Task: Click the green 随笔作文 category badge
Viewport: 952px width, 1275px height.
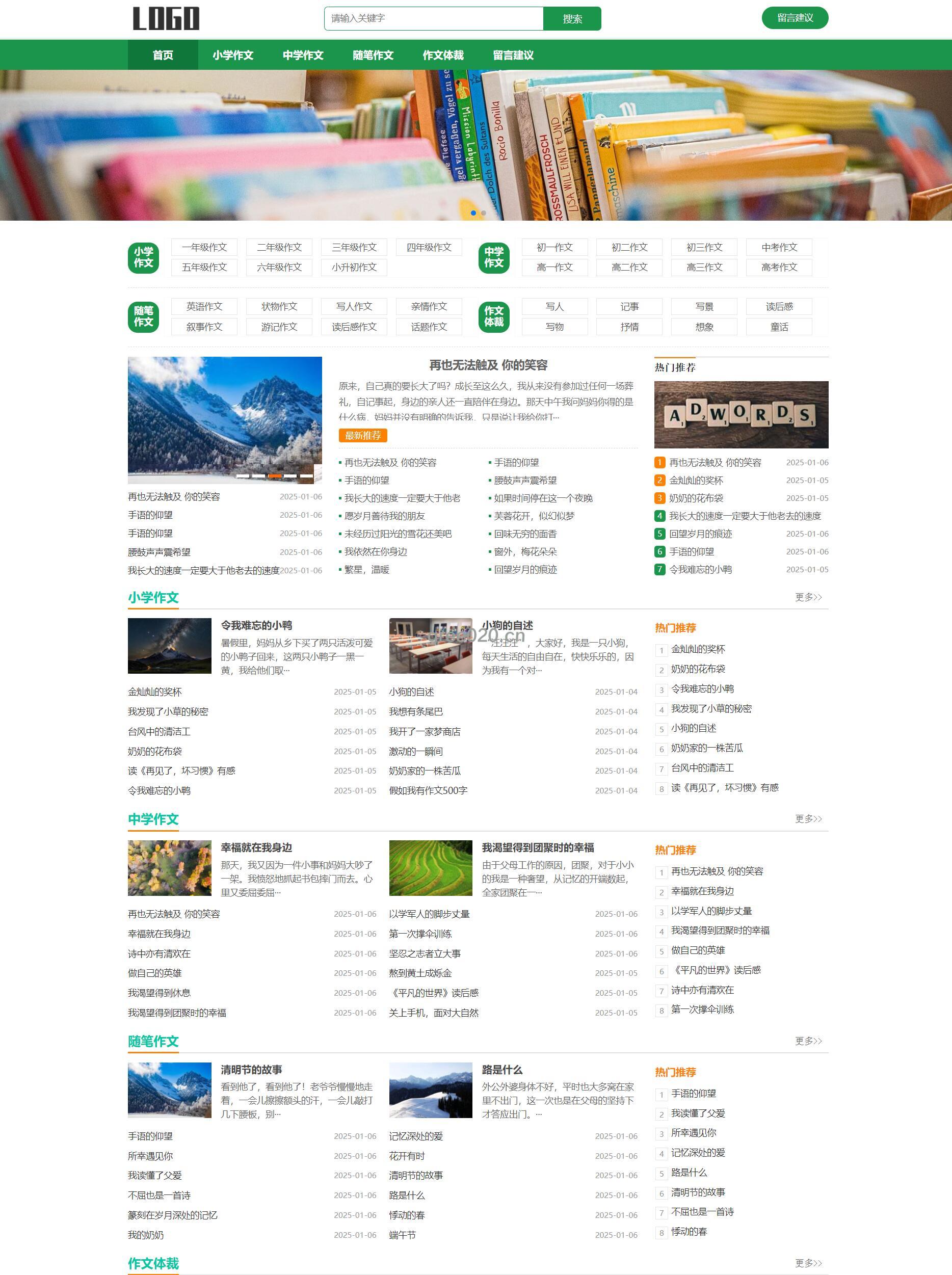Action: tap(144, 316)
